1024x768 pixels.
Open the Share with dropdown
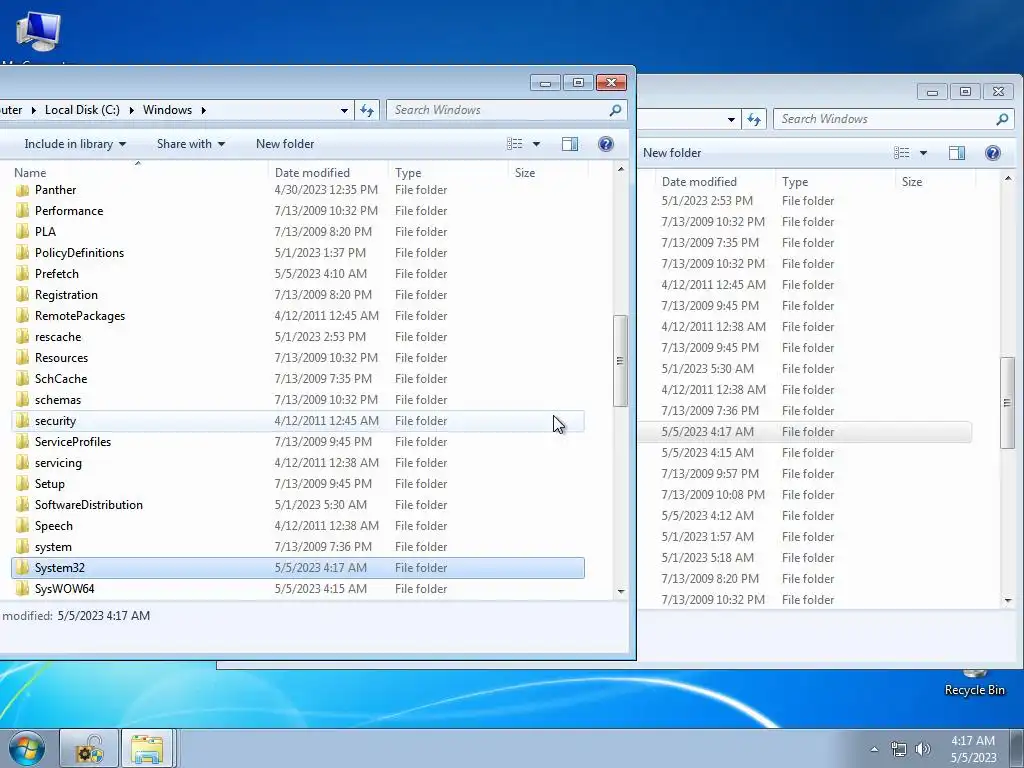(191, 144)
